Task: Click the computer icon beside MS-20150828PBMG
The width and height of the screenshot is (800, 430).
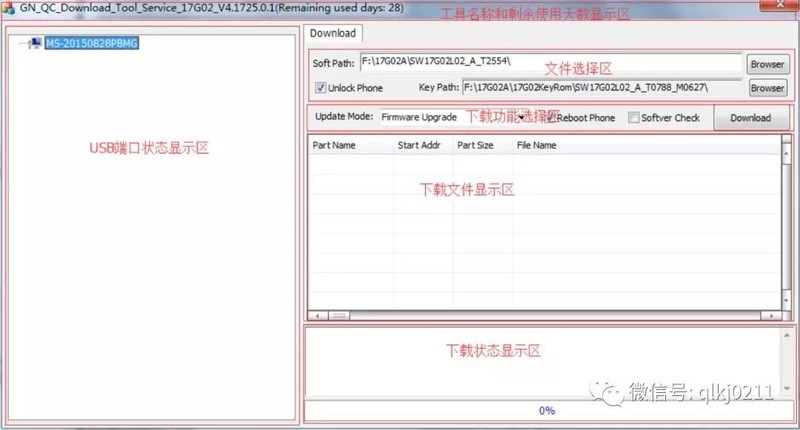Action: (x=36, y=43)
